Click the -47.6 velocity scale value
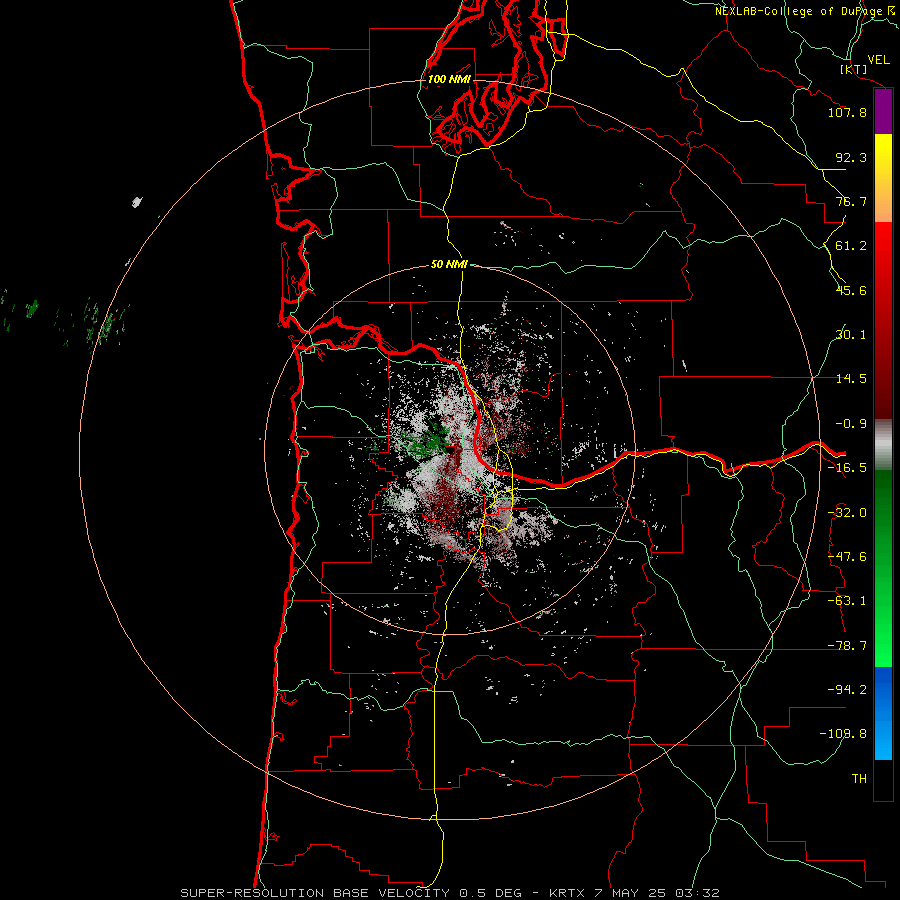Viewport: 900px width, 900px height. [847, 557]
